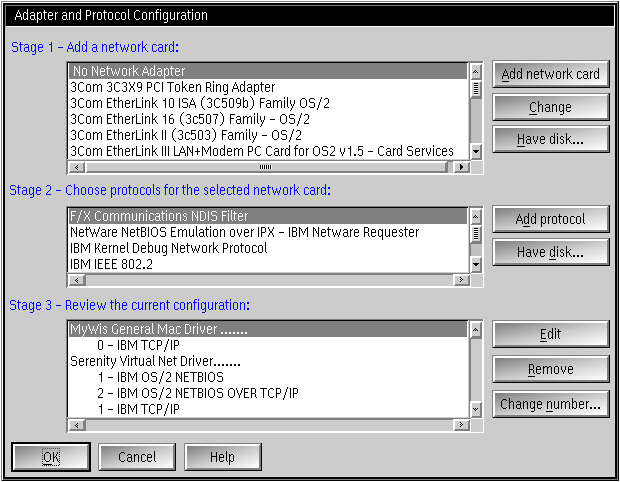Select F/X Communications NDIS Filter protocol
Viewport: 620px width, 482px height.
coord(268,216)
